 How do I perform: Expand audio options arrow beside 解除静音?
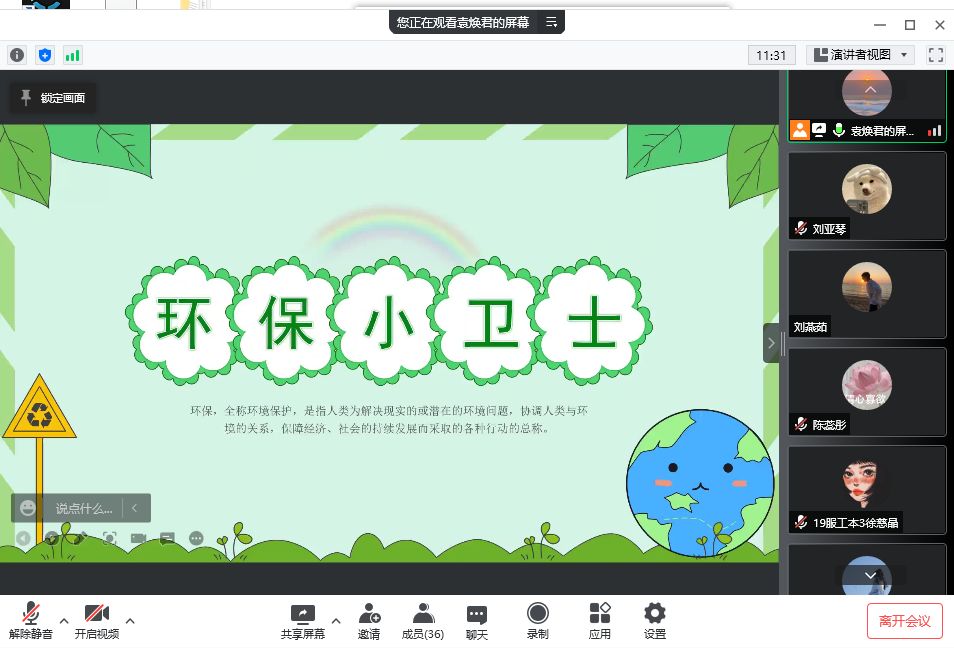point(64,620)
